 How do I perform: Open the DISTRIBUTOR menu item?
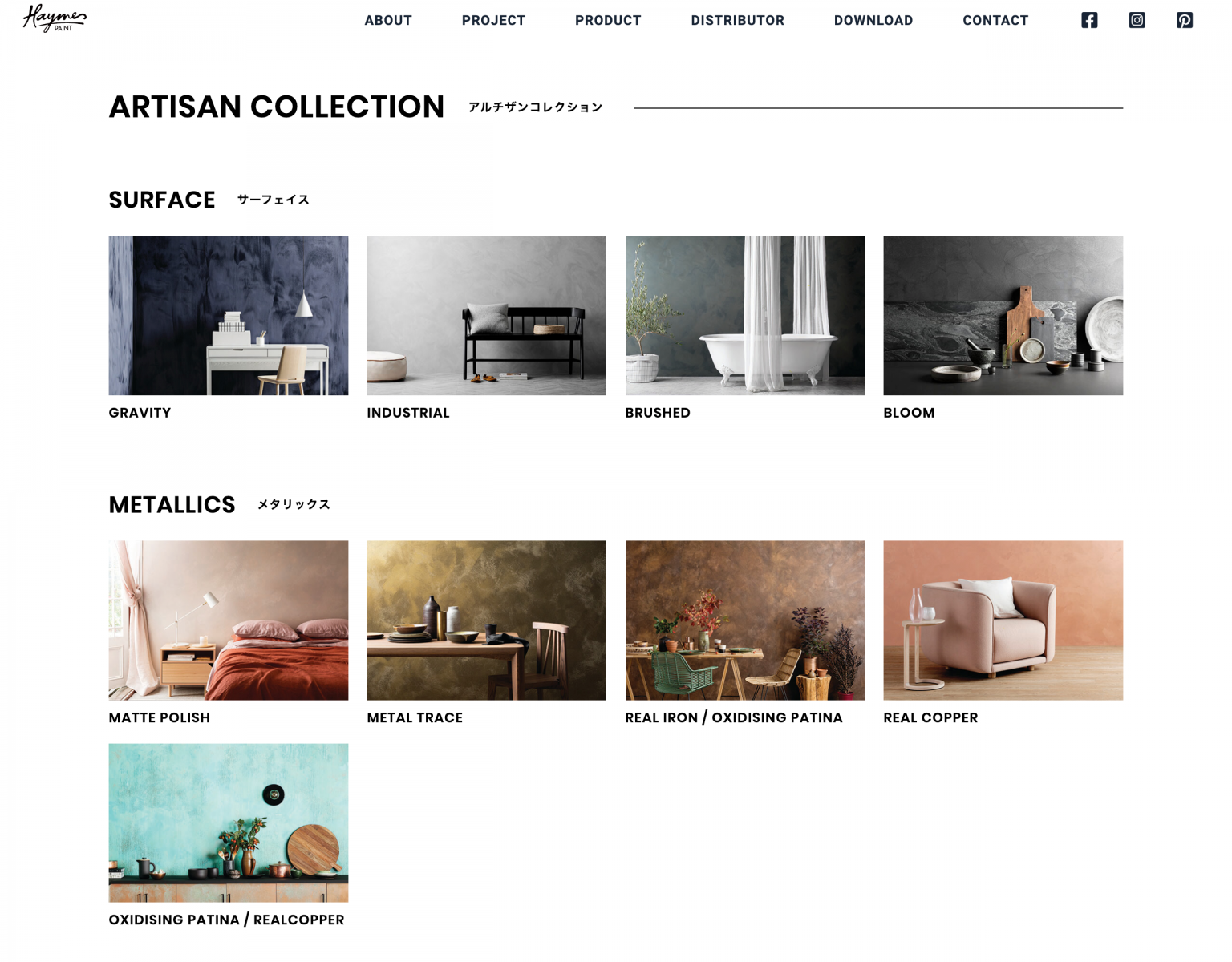pyautogui.click(x=738, y=21)
